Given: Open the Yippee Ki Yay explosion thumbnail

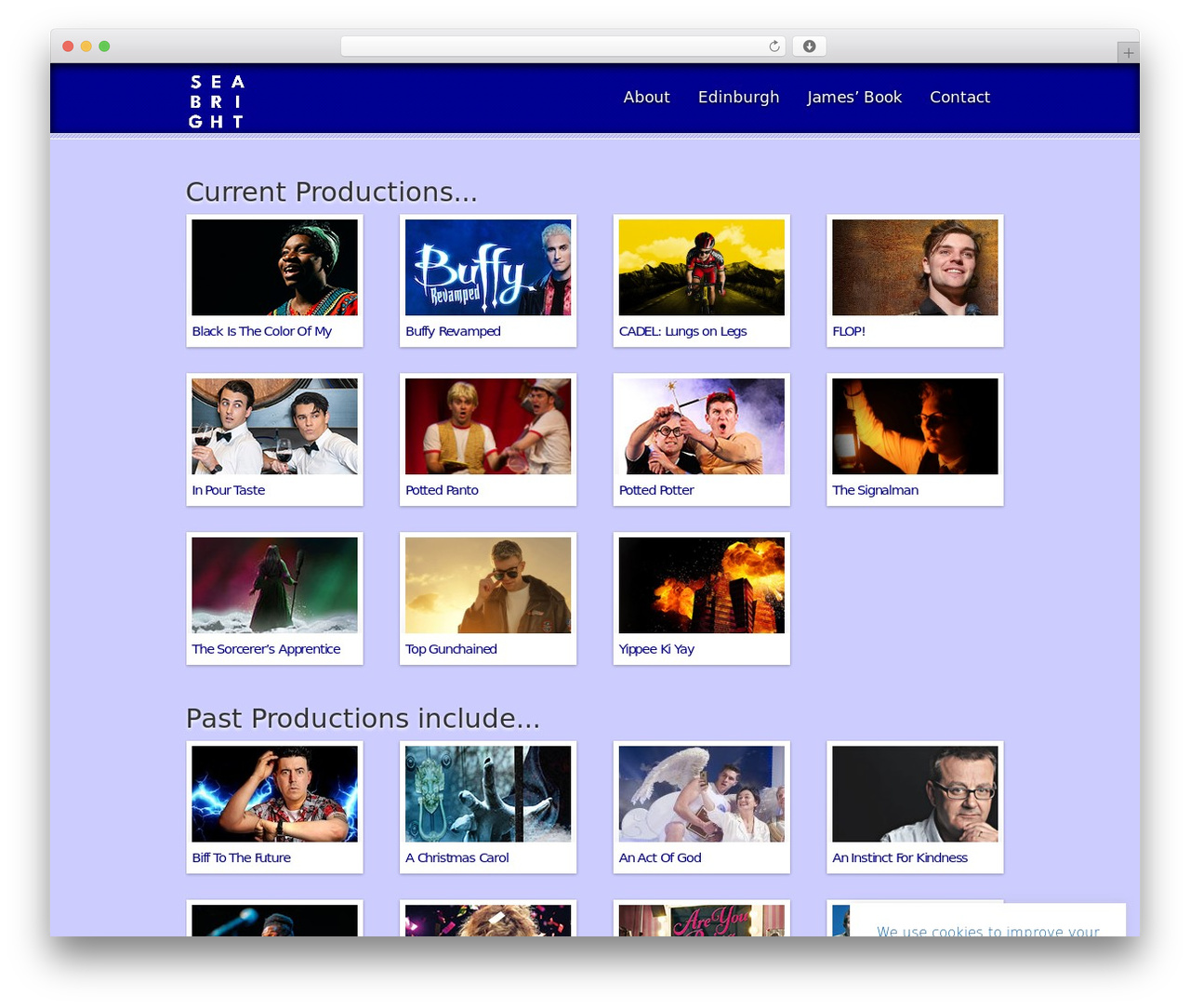Looking at the screenshot, I should [702, 586].
